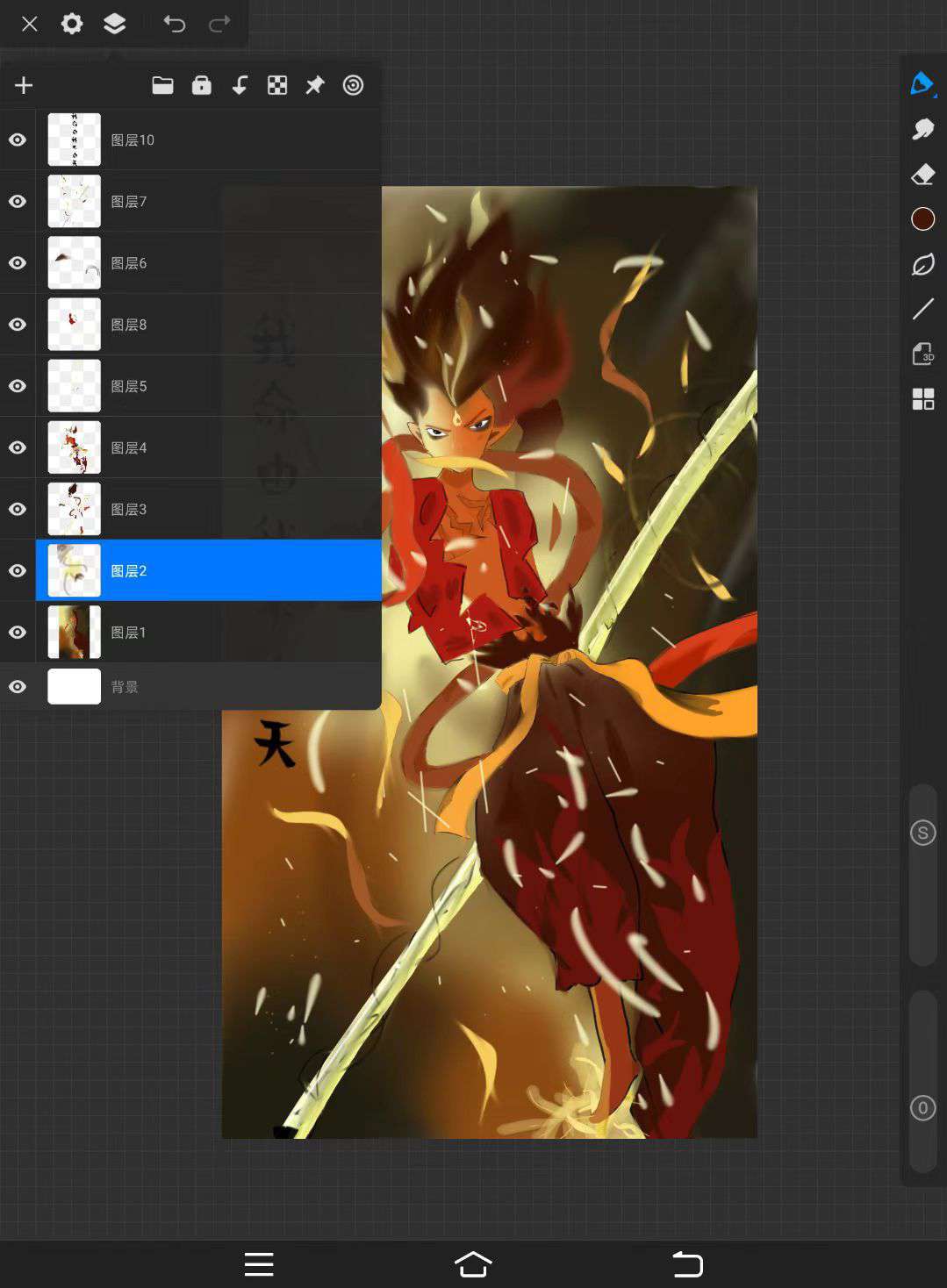Select the line guide tool
947x1288 pixels.
pyautogui.click(x=922, y=309)
